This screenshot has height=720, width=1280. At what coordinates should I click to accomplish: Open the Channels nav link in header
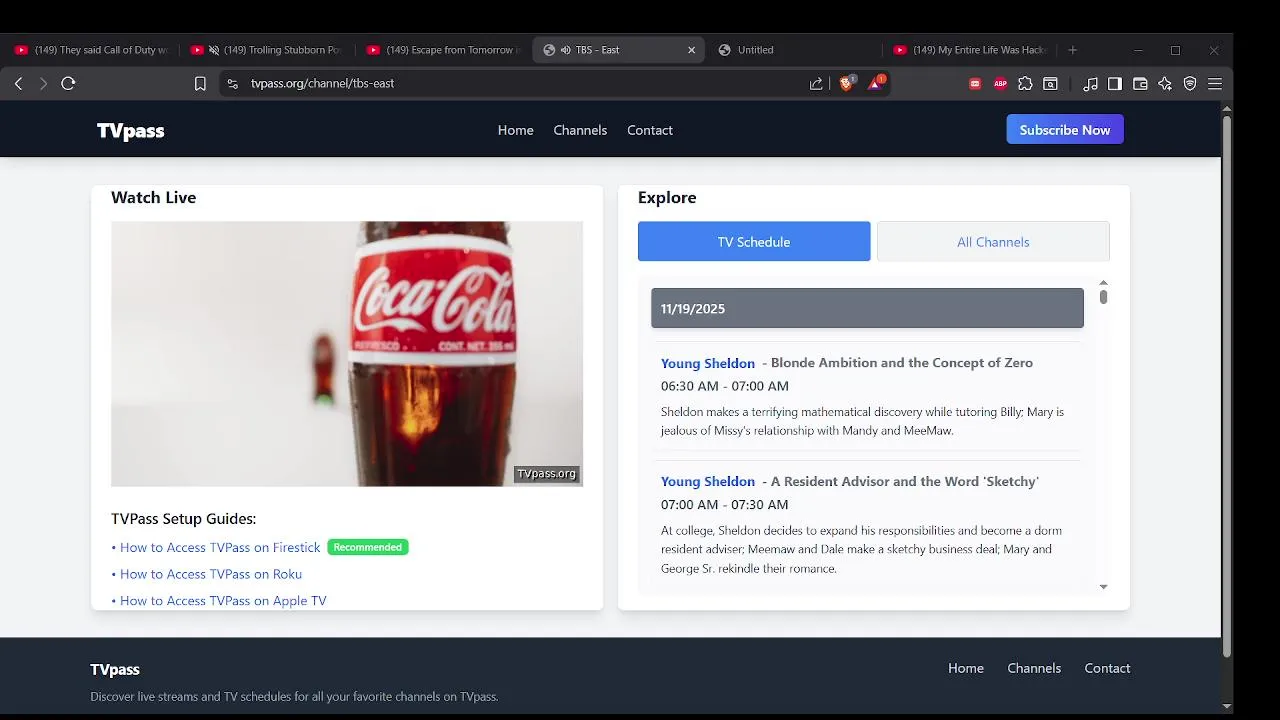580,130
